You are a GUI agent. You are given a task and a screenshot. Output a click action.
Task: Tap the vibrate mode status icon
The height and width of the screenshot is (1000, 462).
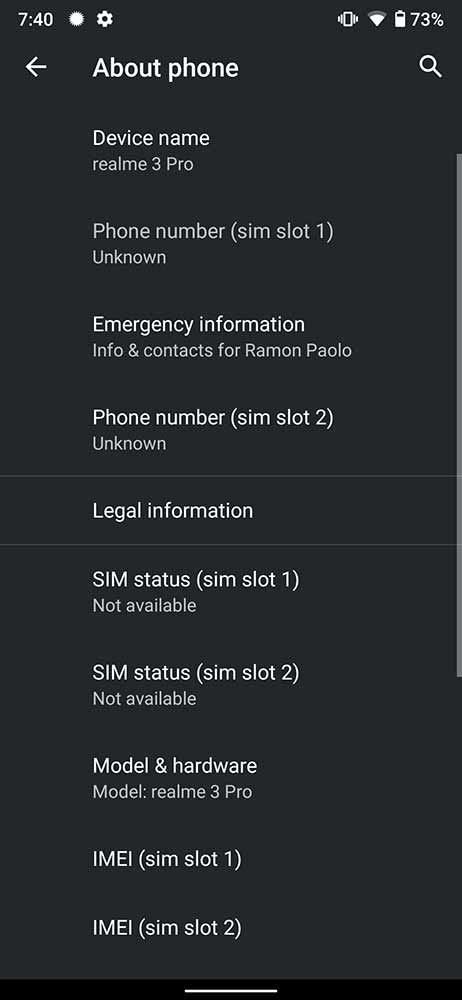click(348, 20)
